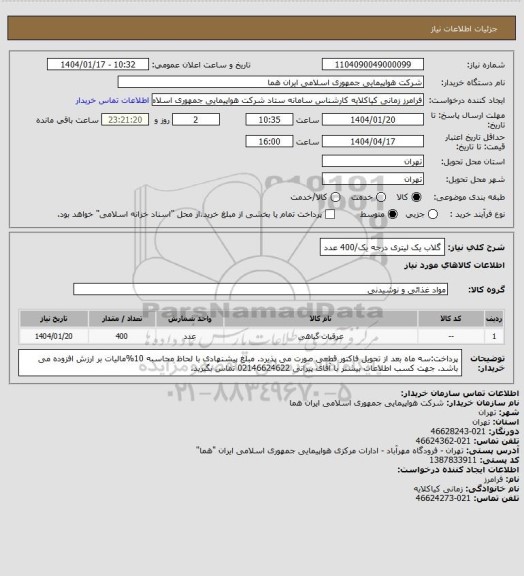The height and width of the screenshot is (576, 524).
Task: Click the تعداد / مقدار column header
Action: (122, 318)
